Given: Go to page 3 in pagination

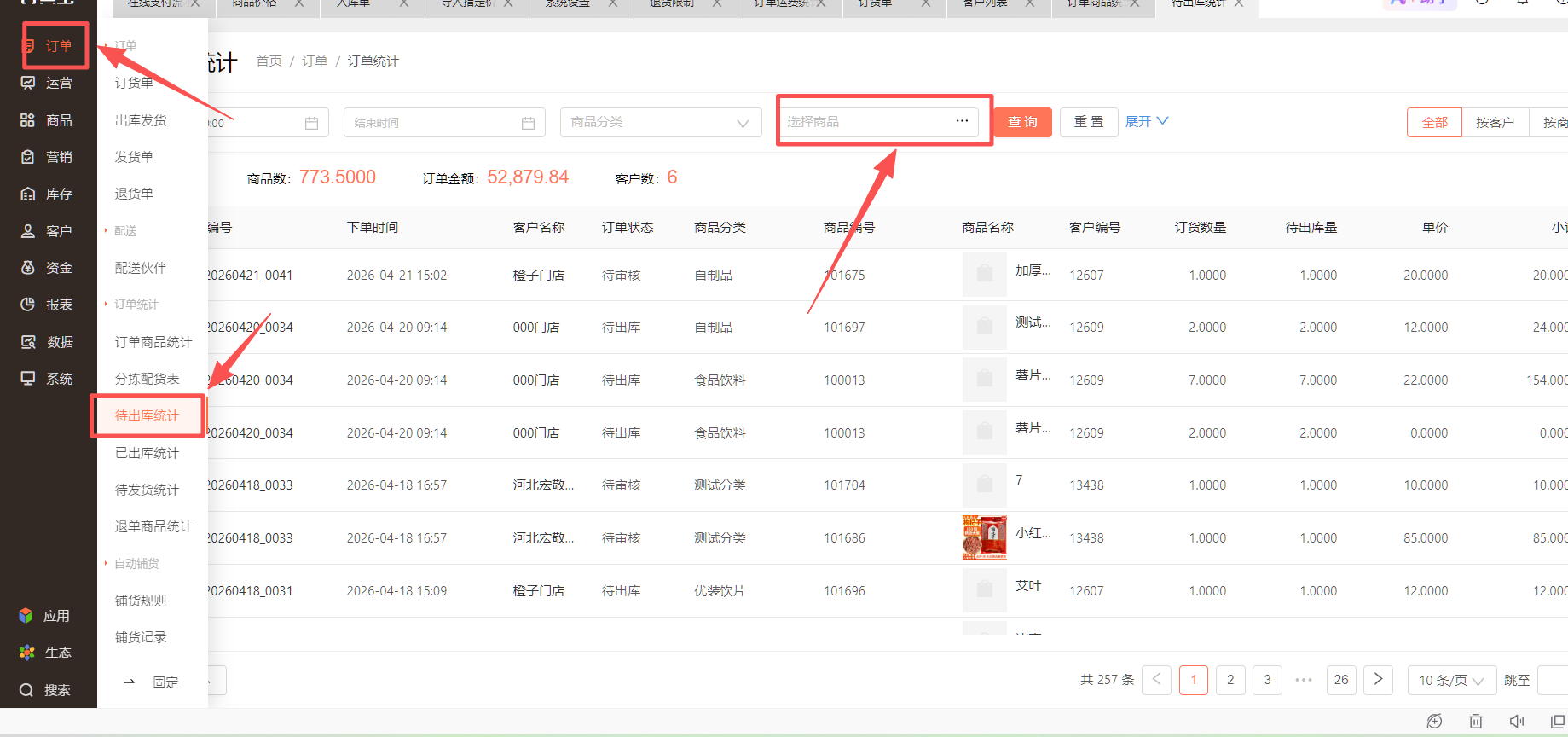Looking at the screenshot, I should [1267, 680].
